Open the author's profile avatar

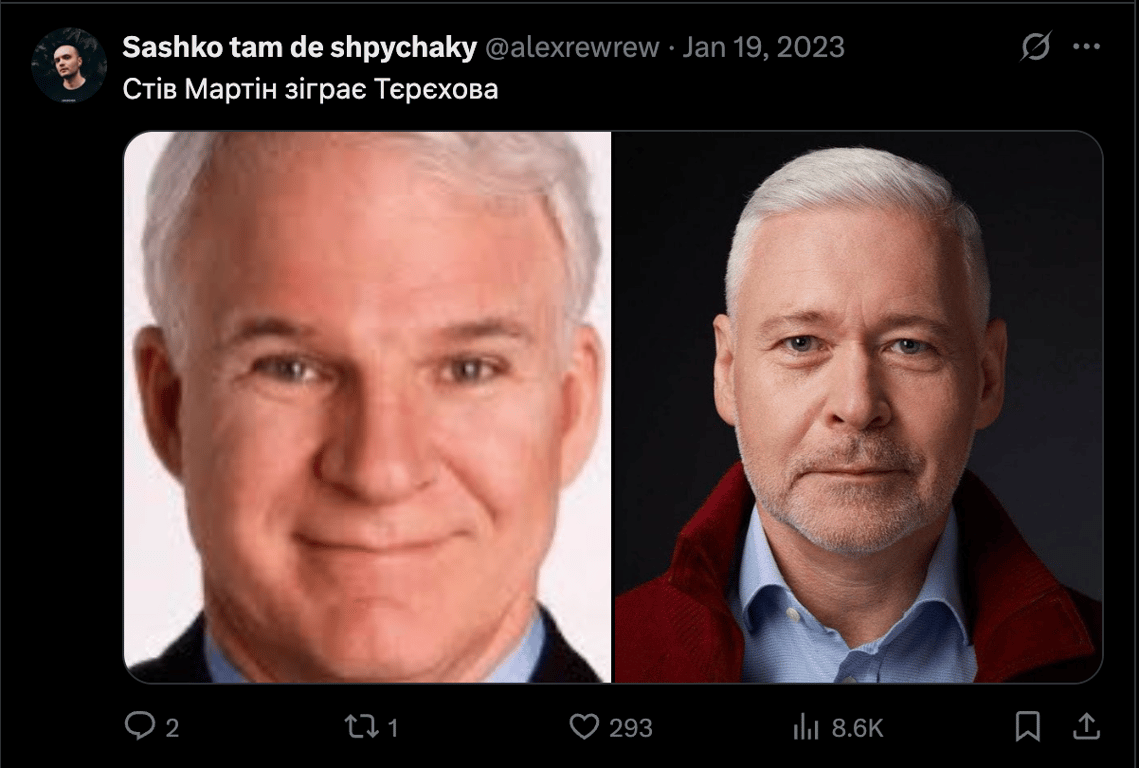pos(69,65)
